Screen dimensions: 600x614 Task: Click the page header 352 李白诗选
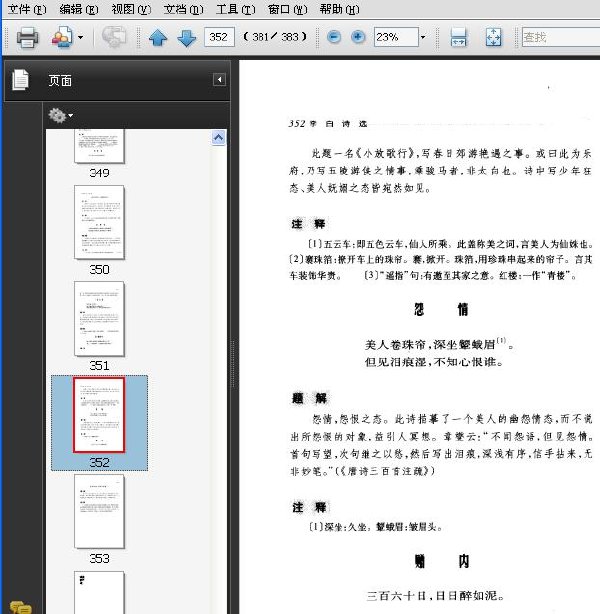click(x=328, y=124)
